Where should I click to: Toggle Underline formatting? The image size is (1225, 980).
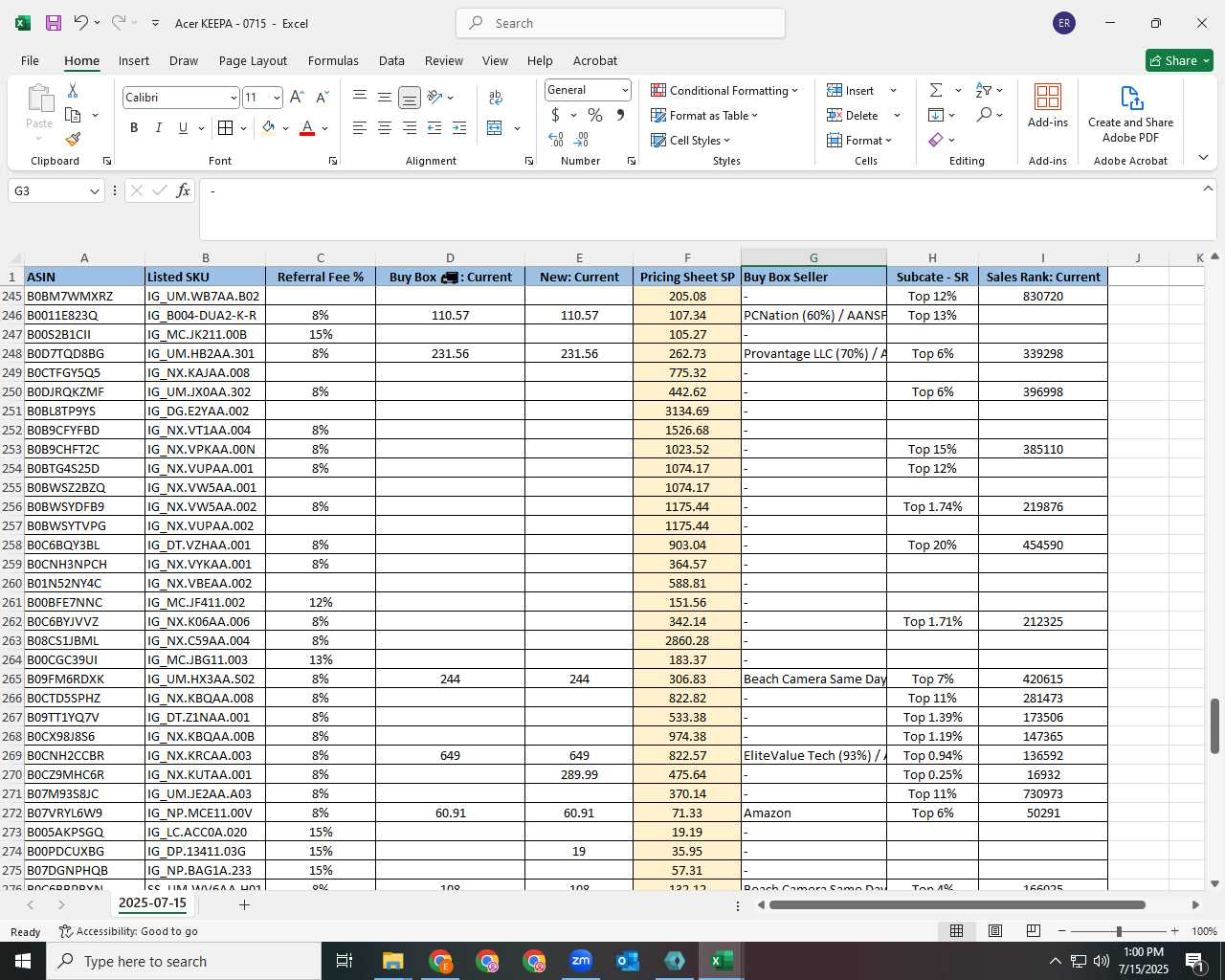point(183,127)
